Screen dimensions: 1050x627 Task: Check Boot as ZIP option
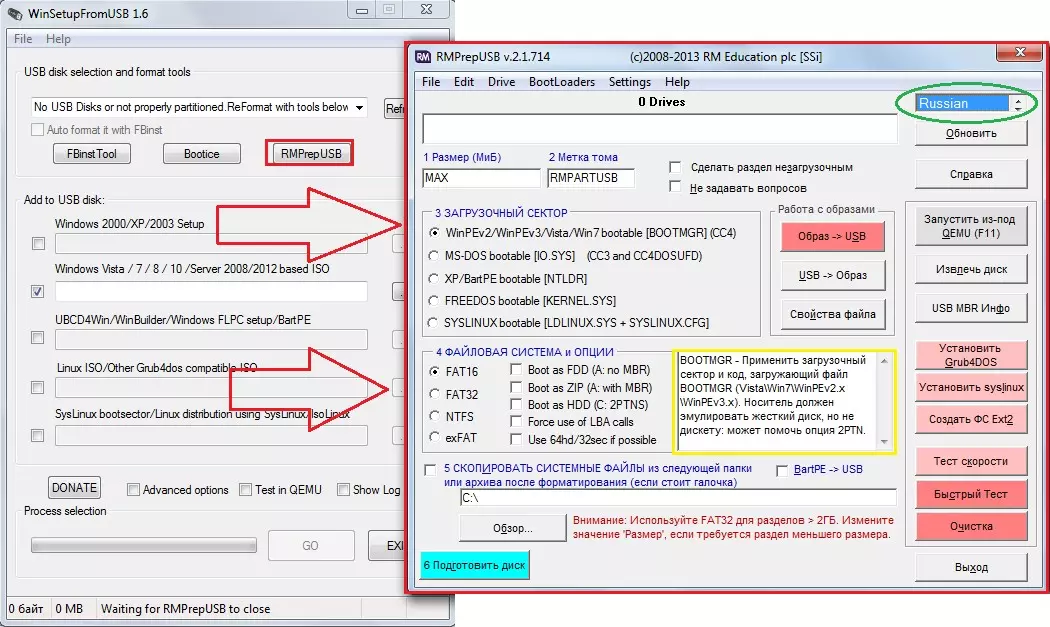click(x=516, y=387)
